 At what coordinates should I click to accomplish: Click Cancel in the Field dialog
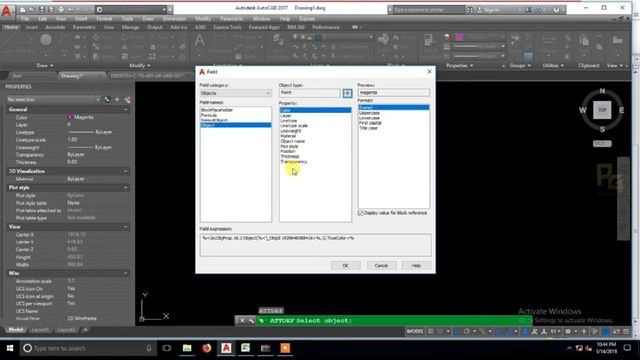tap(381, 266)
